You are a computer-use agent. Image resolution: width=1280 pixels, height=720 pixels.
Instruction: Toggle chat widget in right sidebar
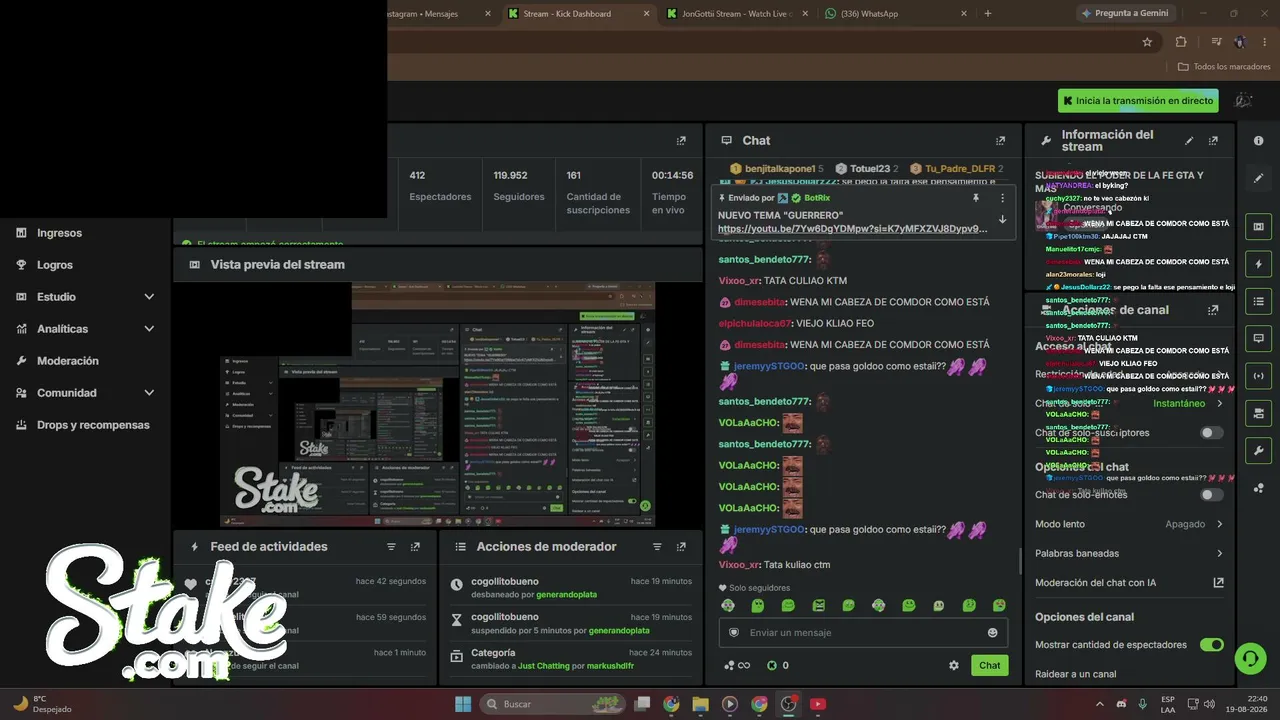[1258, 338]
